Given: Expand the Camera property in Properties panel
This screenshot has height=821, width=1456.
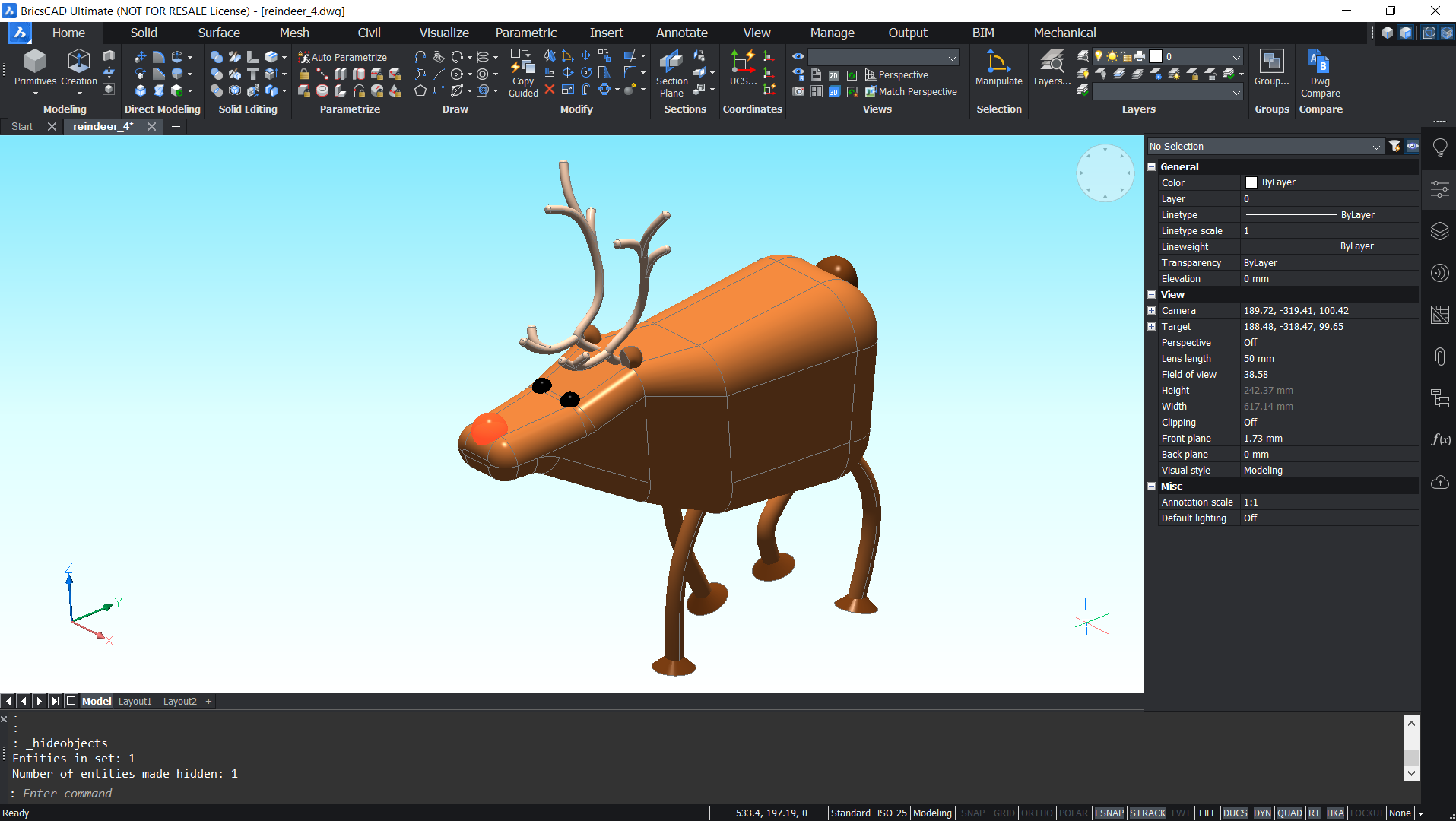Looking at the screenshot, I should 1151,310.
